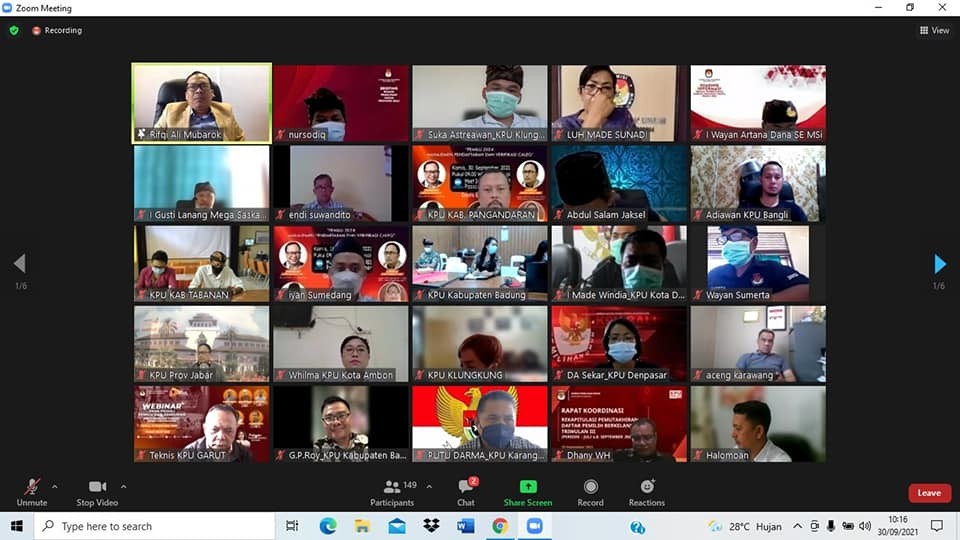960x540 pixels.
Task: Click the green Share Screen icon
Action: point(527,487)
